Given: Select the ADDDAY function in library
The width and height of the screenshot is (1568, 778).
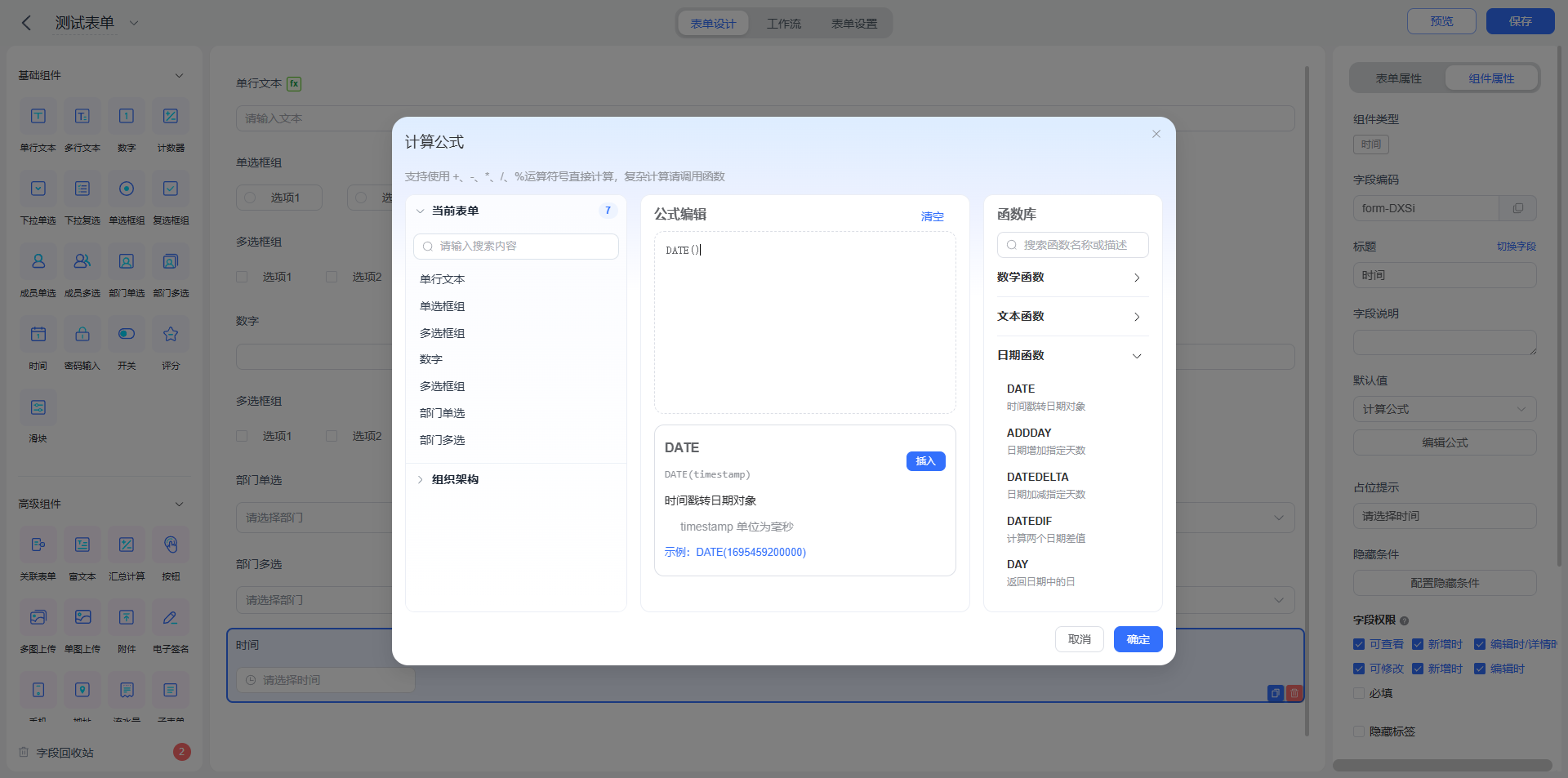Looking at the screenshot, I should (1046, 441).
